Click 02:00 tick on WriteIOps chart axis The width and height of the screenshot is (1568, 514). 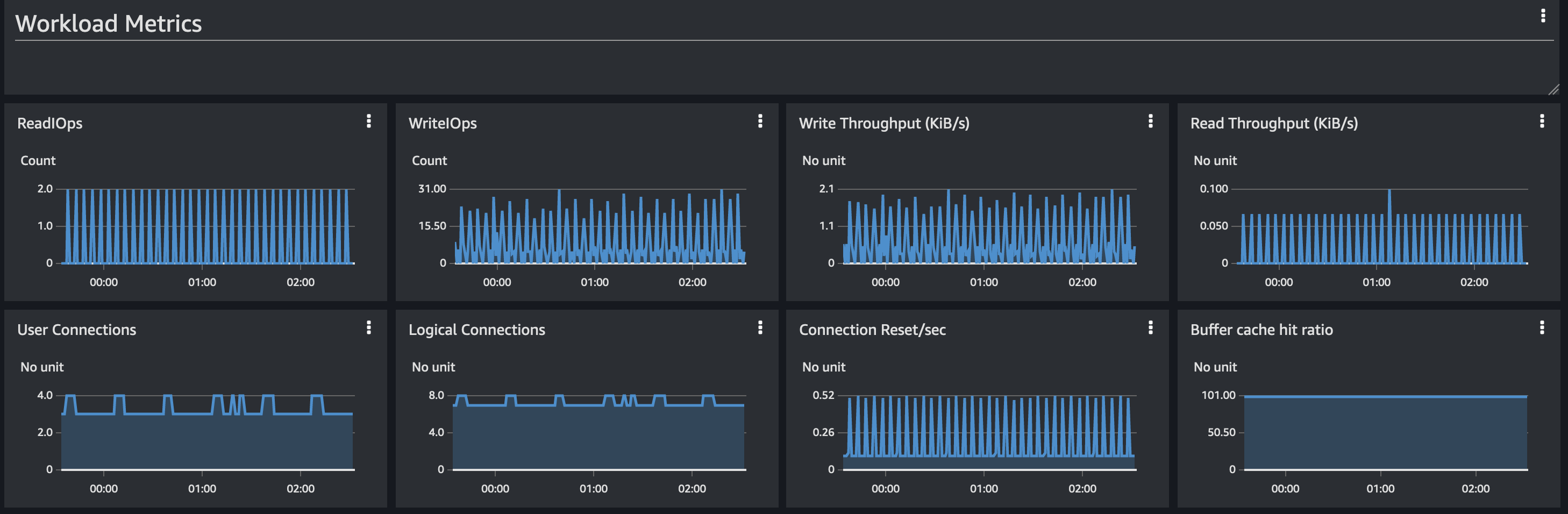point(692,282)
